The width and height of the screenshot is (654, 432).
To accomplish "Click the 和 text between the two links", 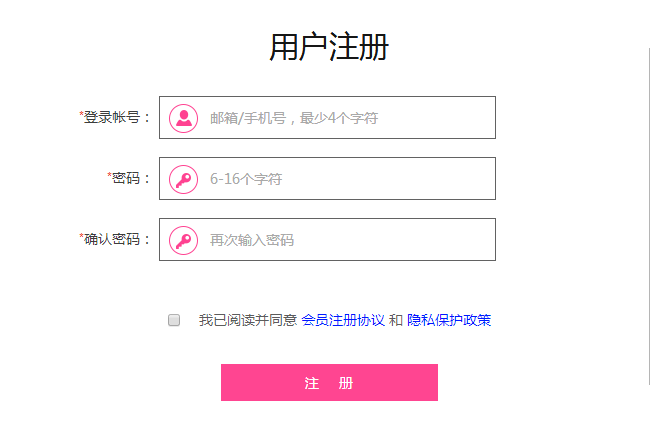I will pyautogui.click(x=396, y=320).
